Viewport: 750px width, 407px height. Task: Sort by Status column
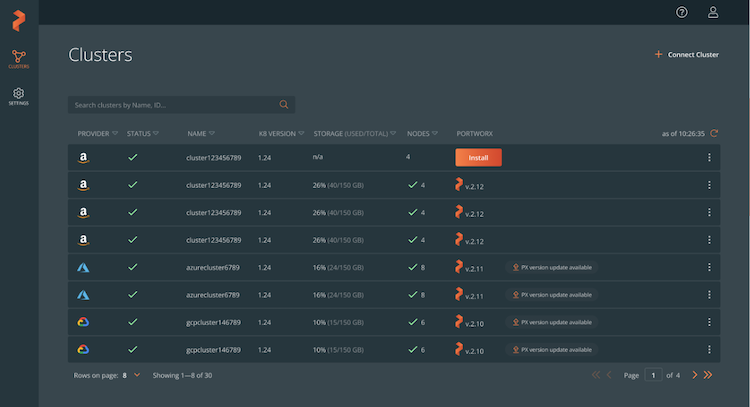tap(143, 133)
